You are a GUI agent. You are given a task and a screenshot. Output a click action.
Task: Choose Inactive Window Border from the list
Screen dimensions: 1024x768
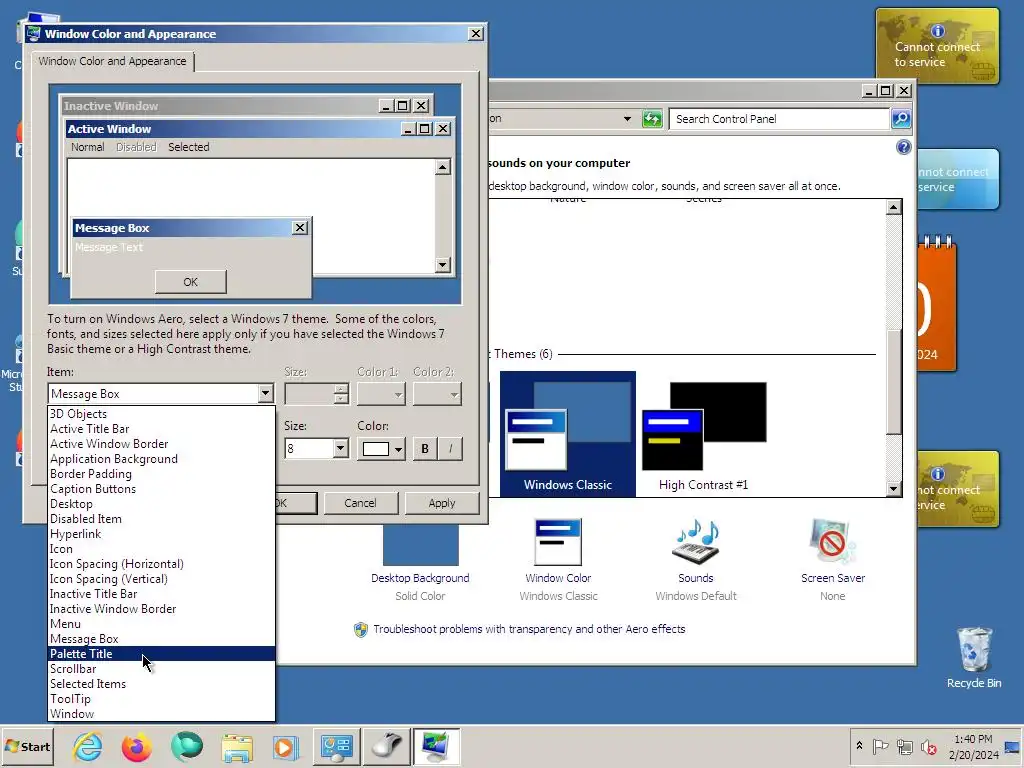click(x=161, y=609)
